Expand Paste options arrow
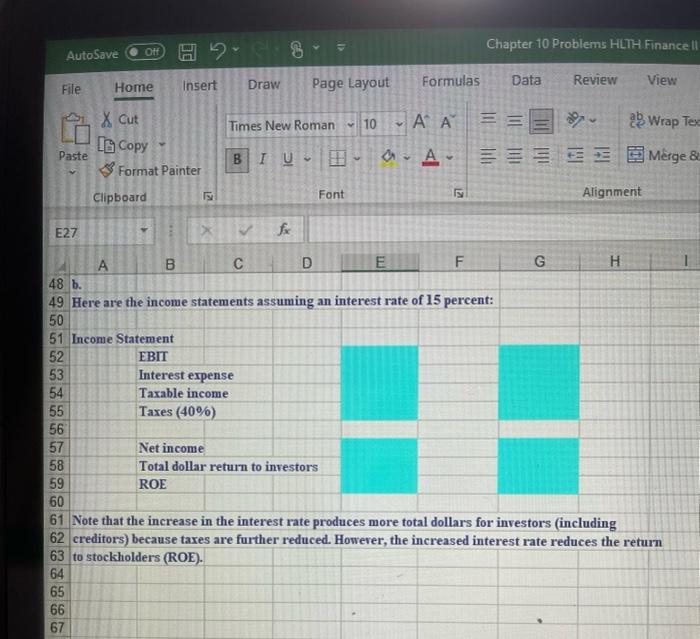This screenshot has width=700, height=639. (72, 172)
